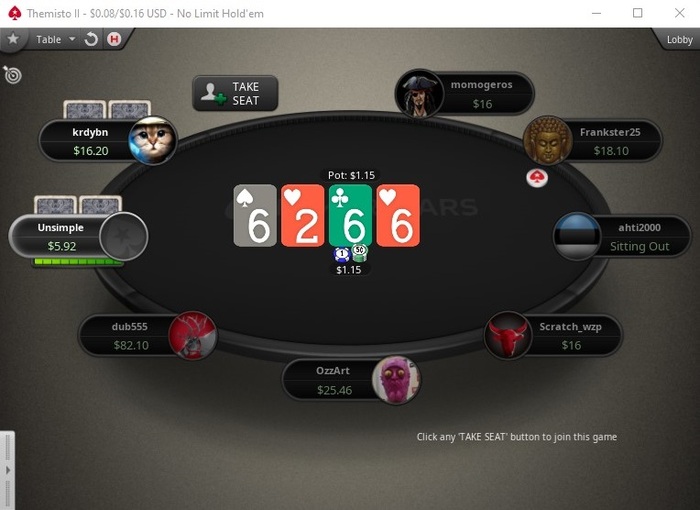Click krdybn's cat avatar
Screen dimensions: 700x510
click(153, 141)
